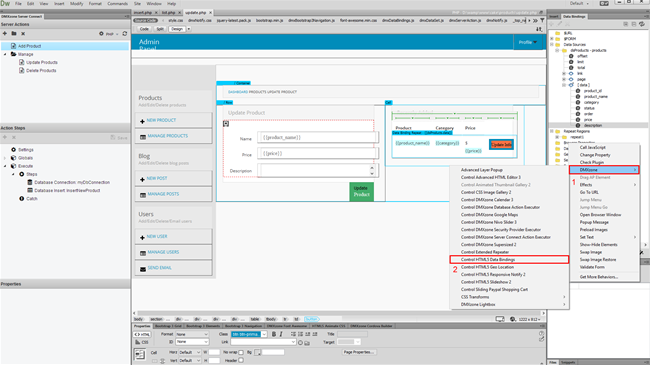Click the point-to-file target icon beside Link
650x365 pixels.
coord(301,343)
